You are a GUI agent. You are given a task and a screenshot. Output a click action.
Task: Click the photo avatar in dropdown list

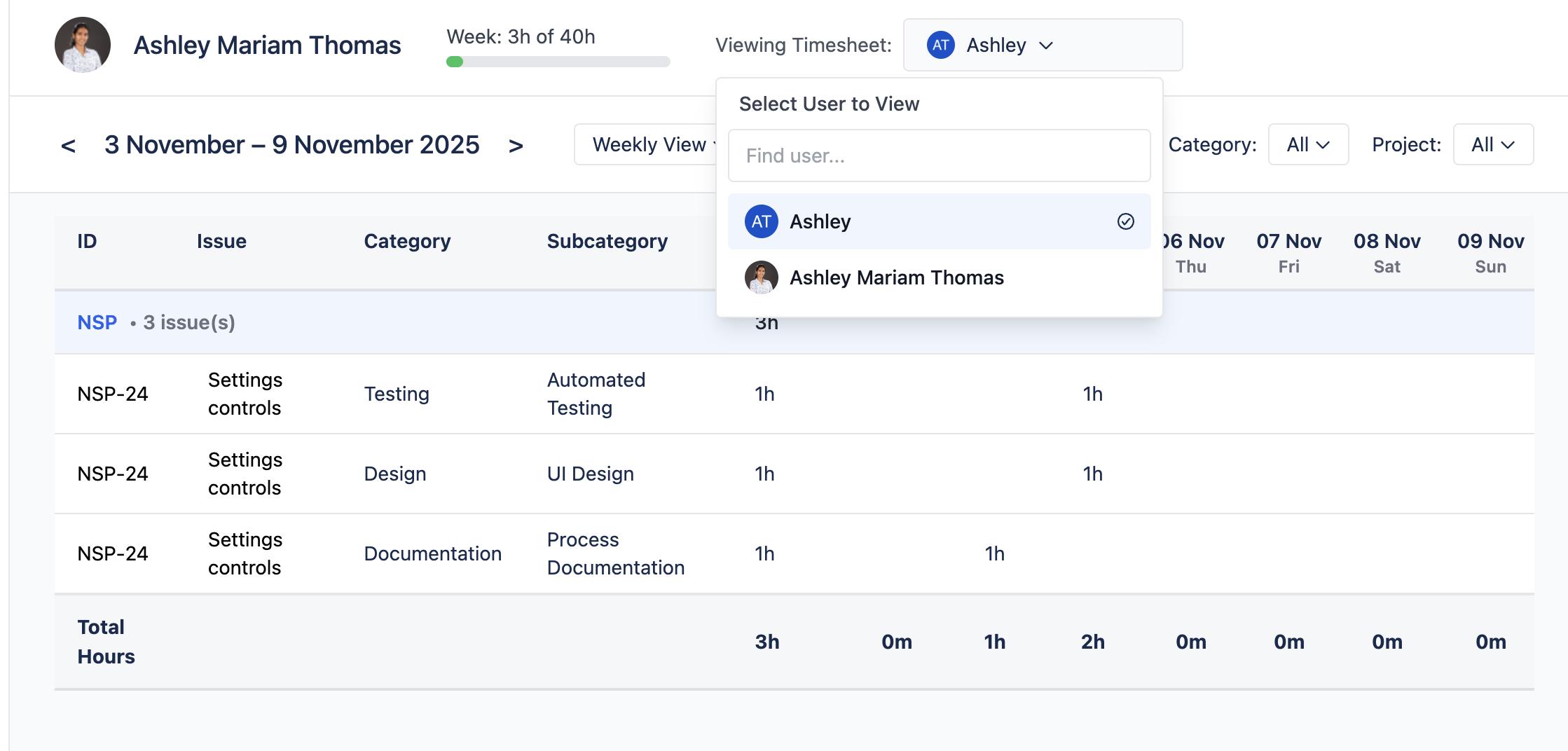click(x=761, y=277)
